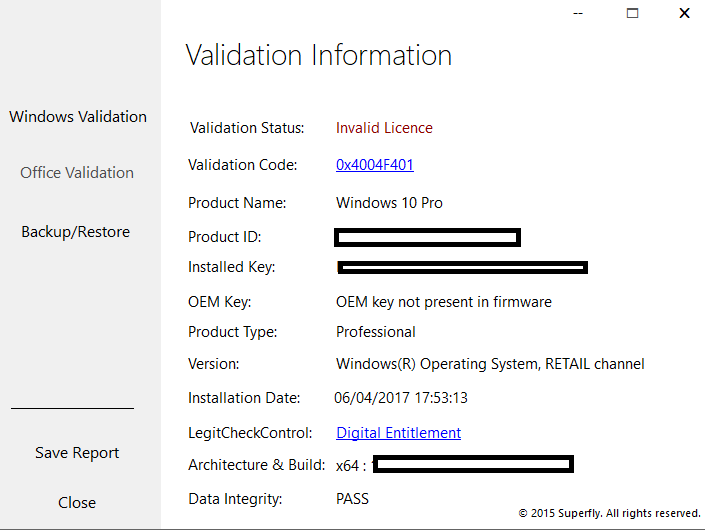Close the window with the X icon
Image resolution: width=705 pixels, height=530 pixels.
684,13
